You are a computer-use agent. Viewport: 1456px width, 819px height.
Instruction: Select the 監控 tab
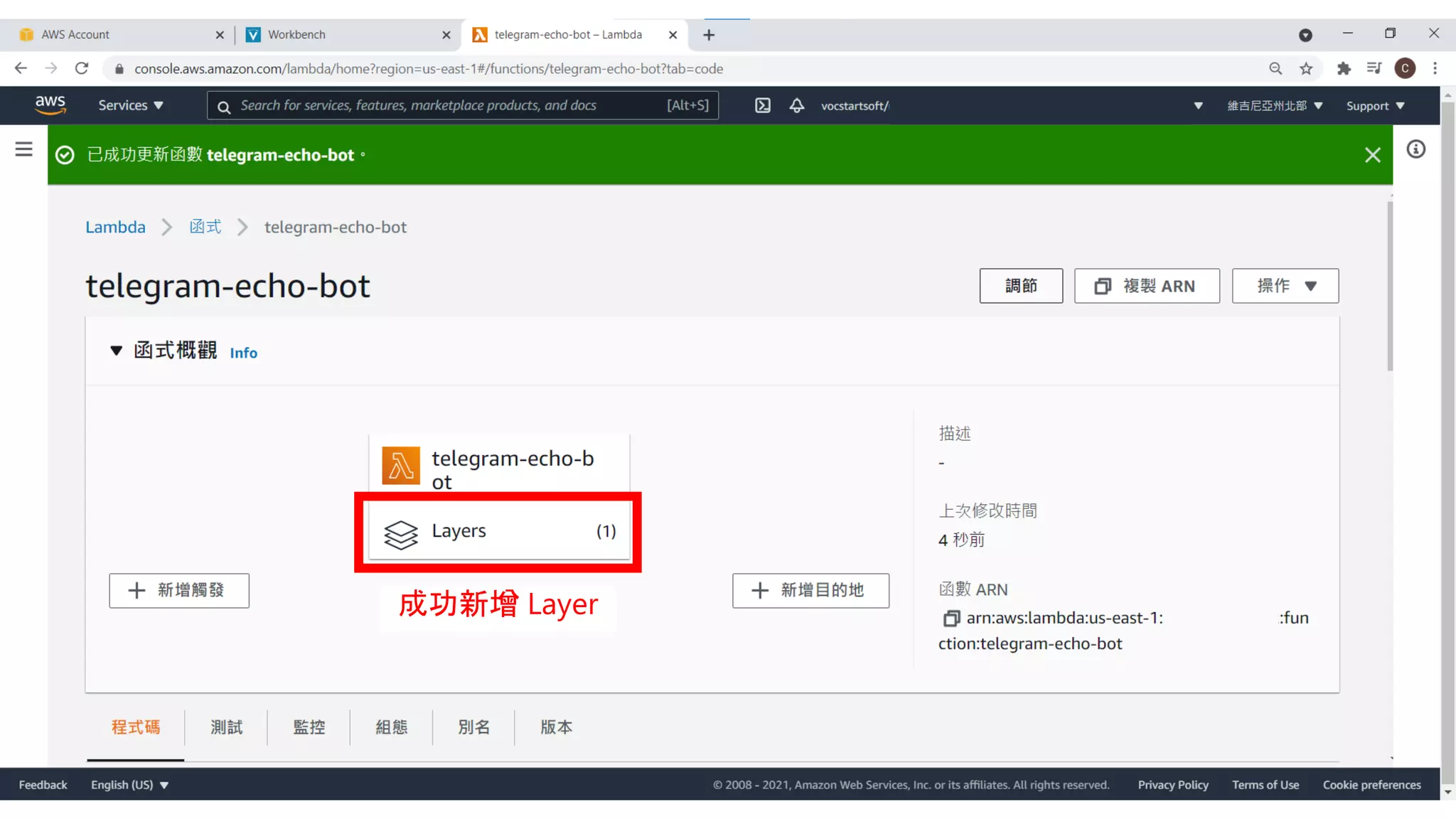tap(309, 727)
